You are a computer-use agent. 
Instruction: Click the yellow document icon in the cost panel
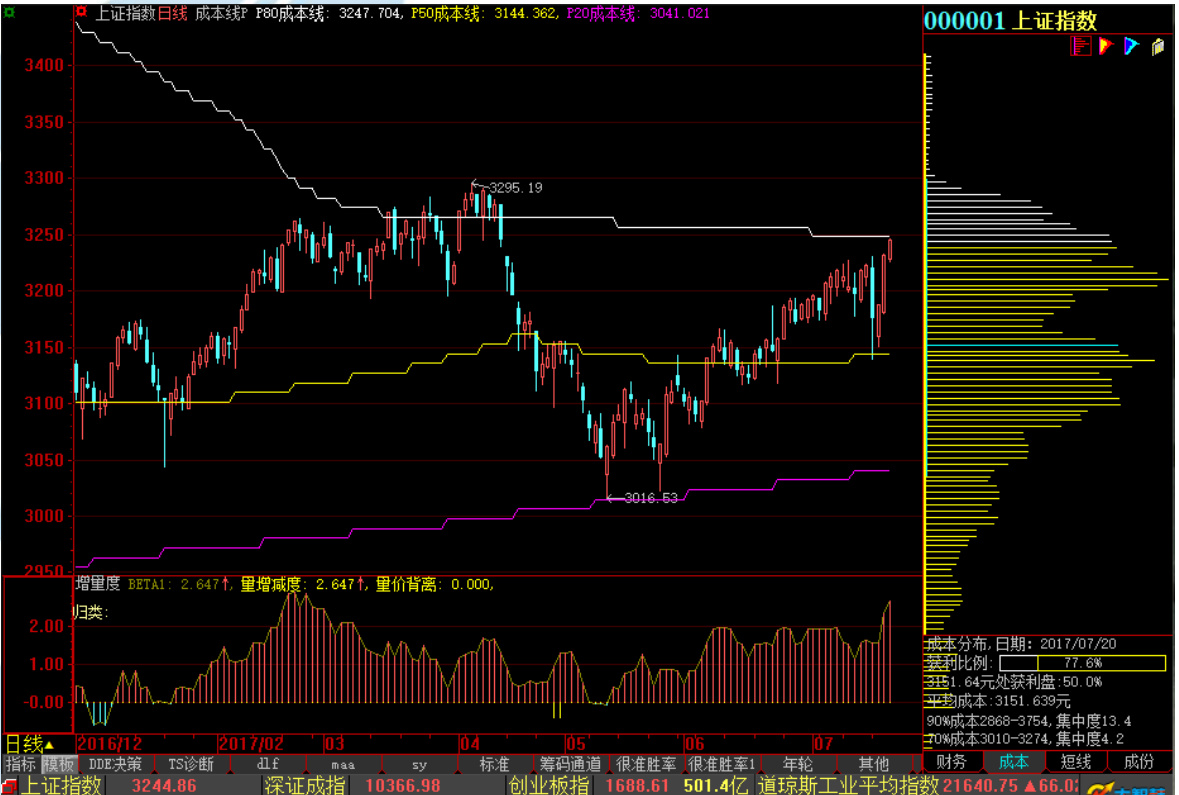(x=1158, y=46)
